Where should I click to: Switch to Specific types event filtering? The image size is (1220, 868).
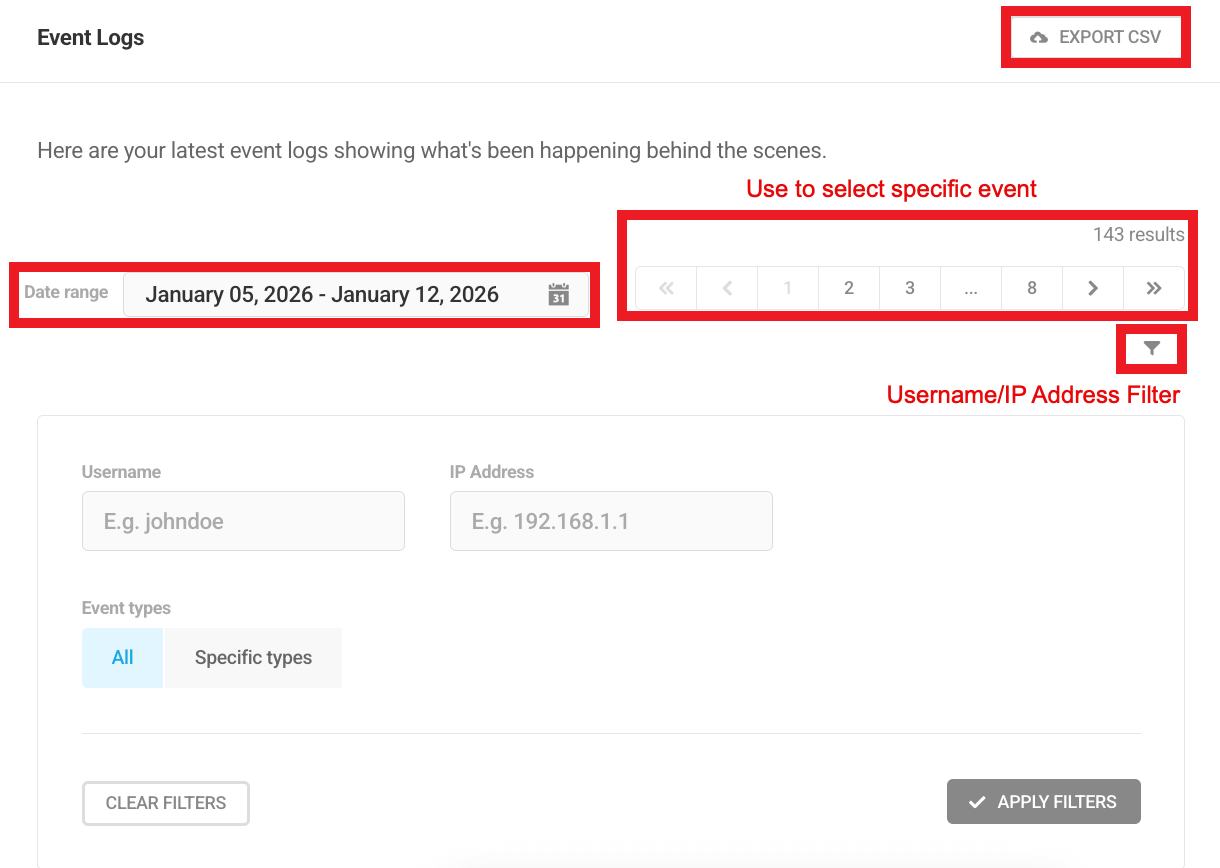click(x=252, y=657)
